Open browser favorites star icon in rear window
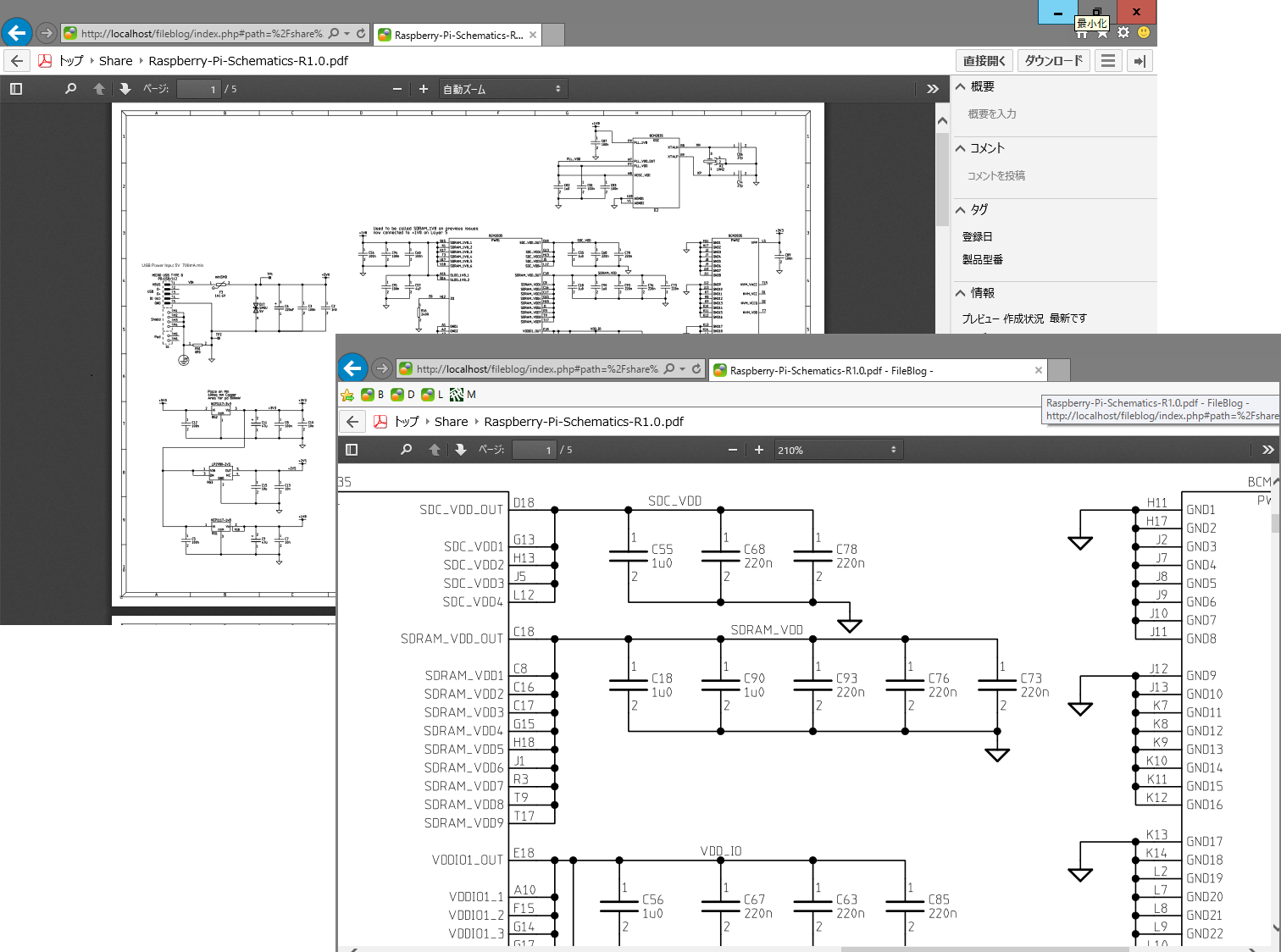This screenshot has height=952, width=1281. point(1102,33)
